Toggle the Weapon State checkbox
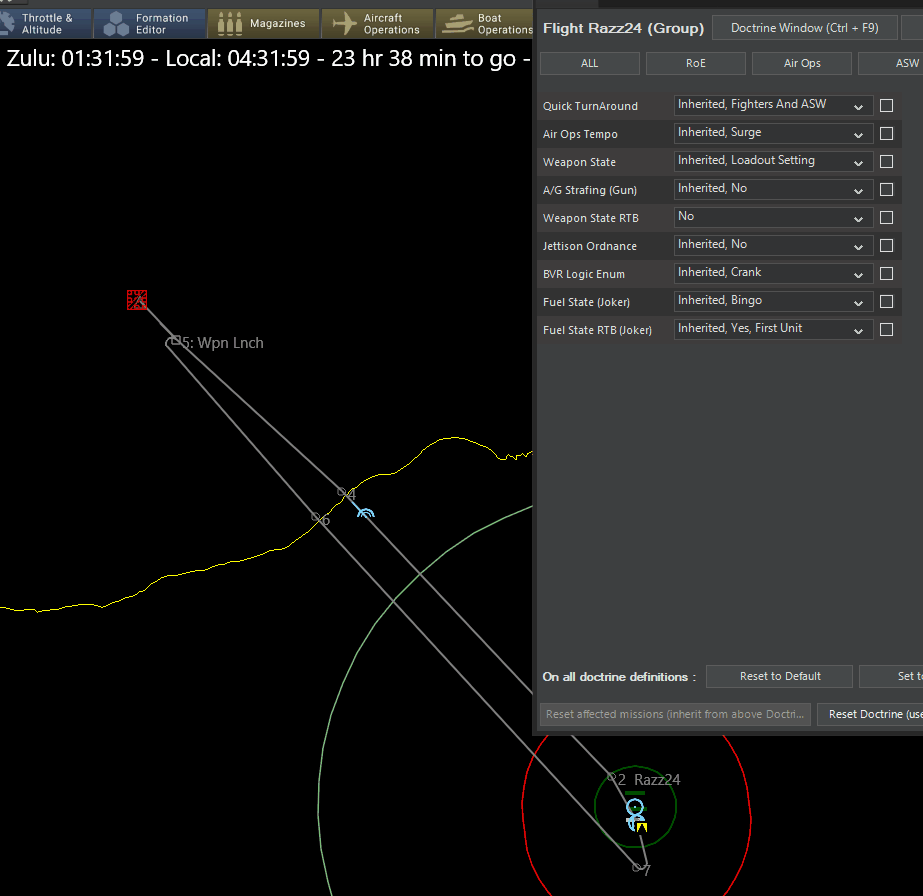This screenshot has width=923, height=896. (x=887, y=161)
